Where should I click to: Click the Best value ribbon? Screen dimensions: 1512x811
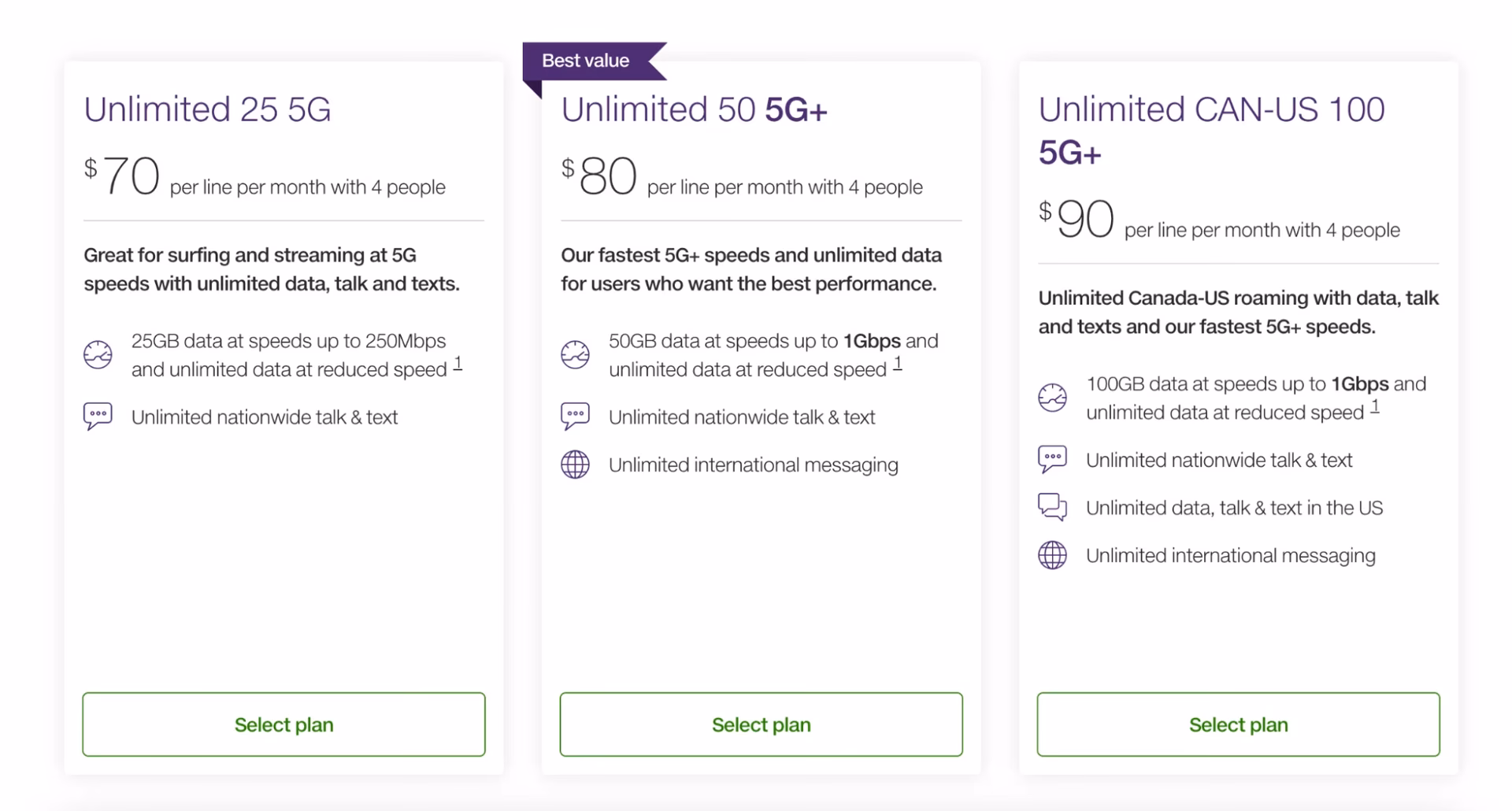coord(587,60)
